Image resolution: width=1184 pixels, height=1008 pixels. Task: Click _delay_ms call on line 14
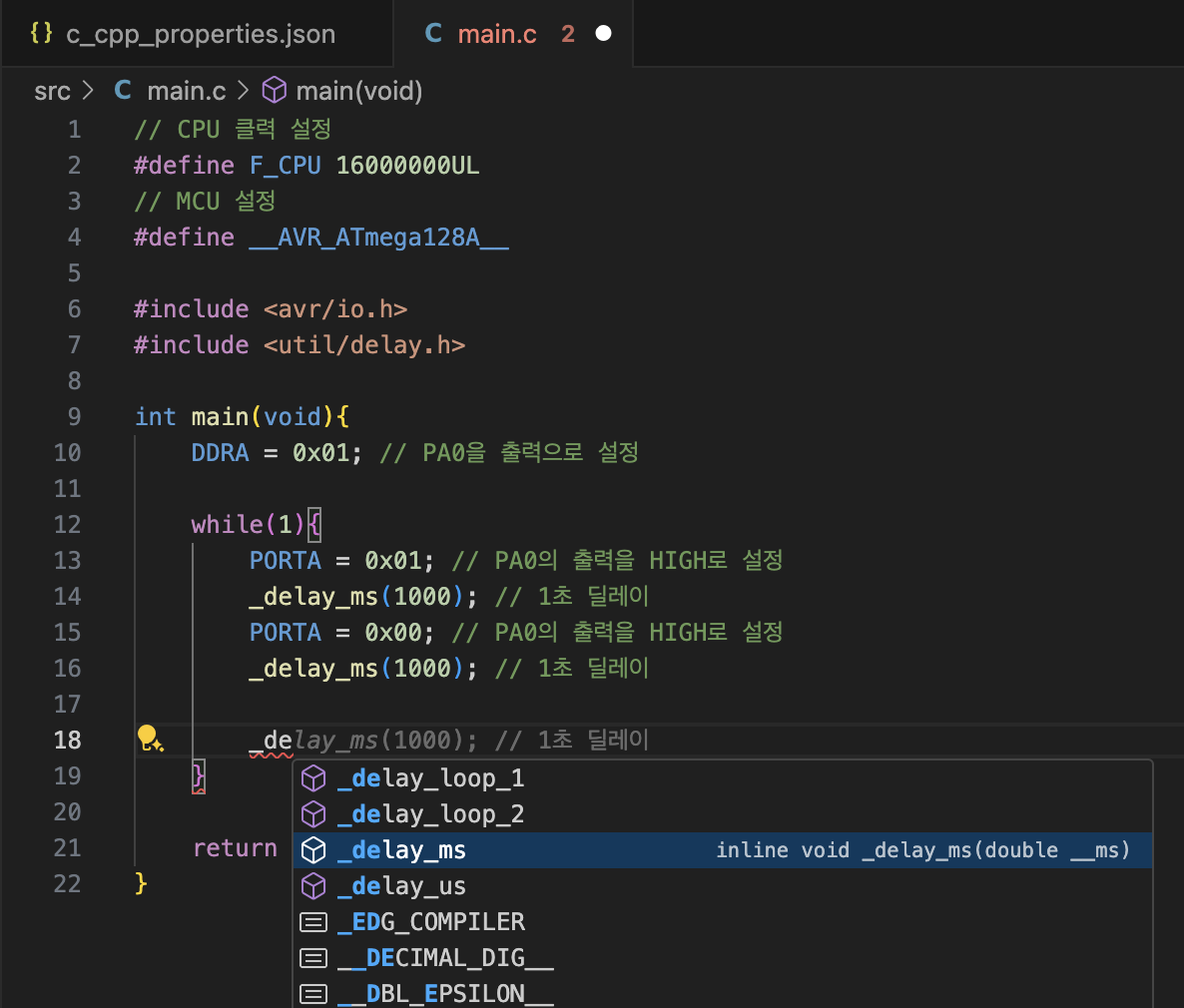[x=314, y=597]
